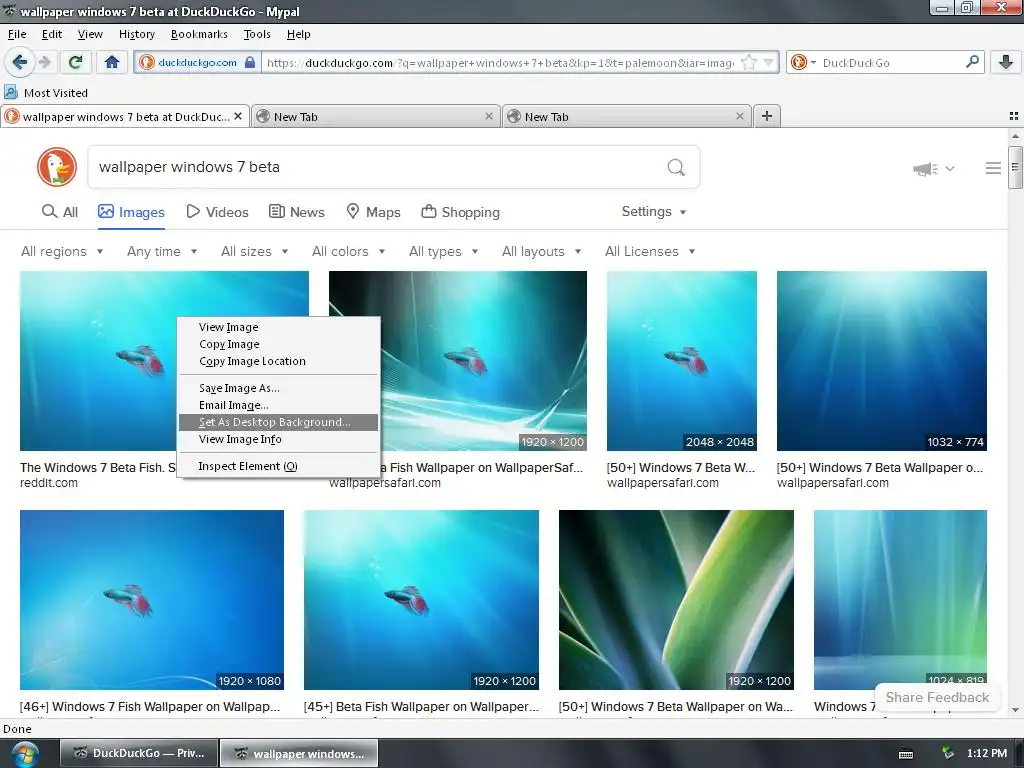
Task: Open the 1920 × 1080 fish wallpaper thumbnail
Action: point(152,600)
